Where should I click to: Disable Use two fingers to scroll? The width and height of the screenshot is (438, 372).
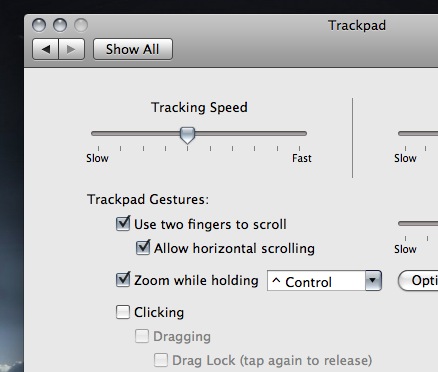[123, 223]
